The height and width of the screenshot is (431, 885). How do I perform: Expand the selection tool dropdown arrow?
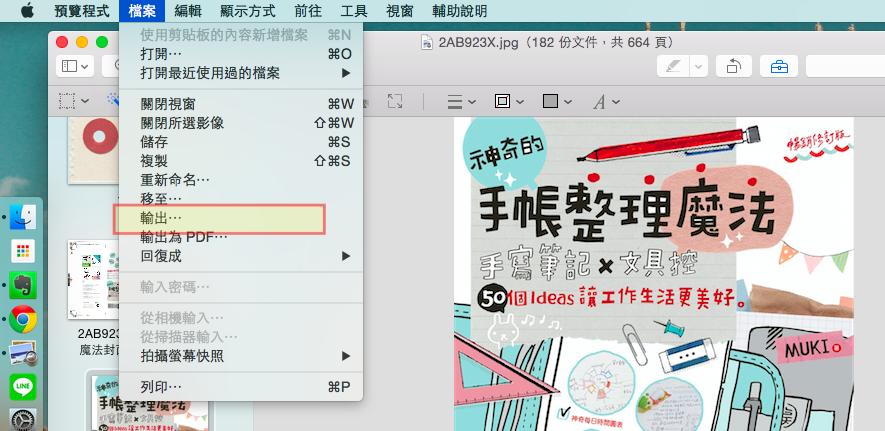(x=85, y=101)
